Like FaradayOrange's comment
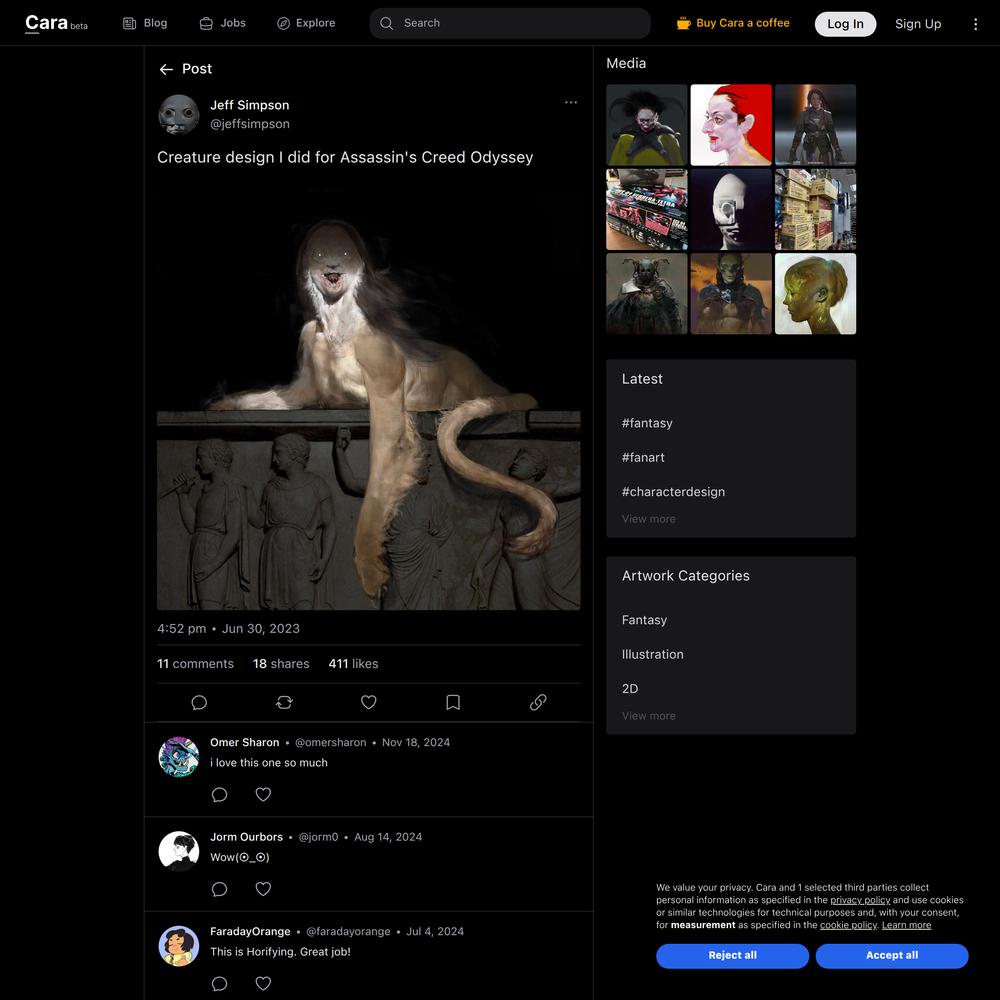 [263, 983]
